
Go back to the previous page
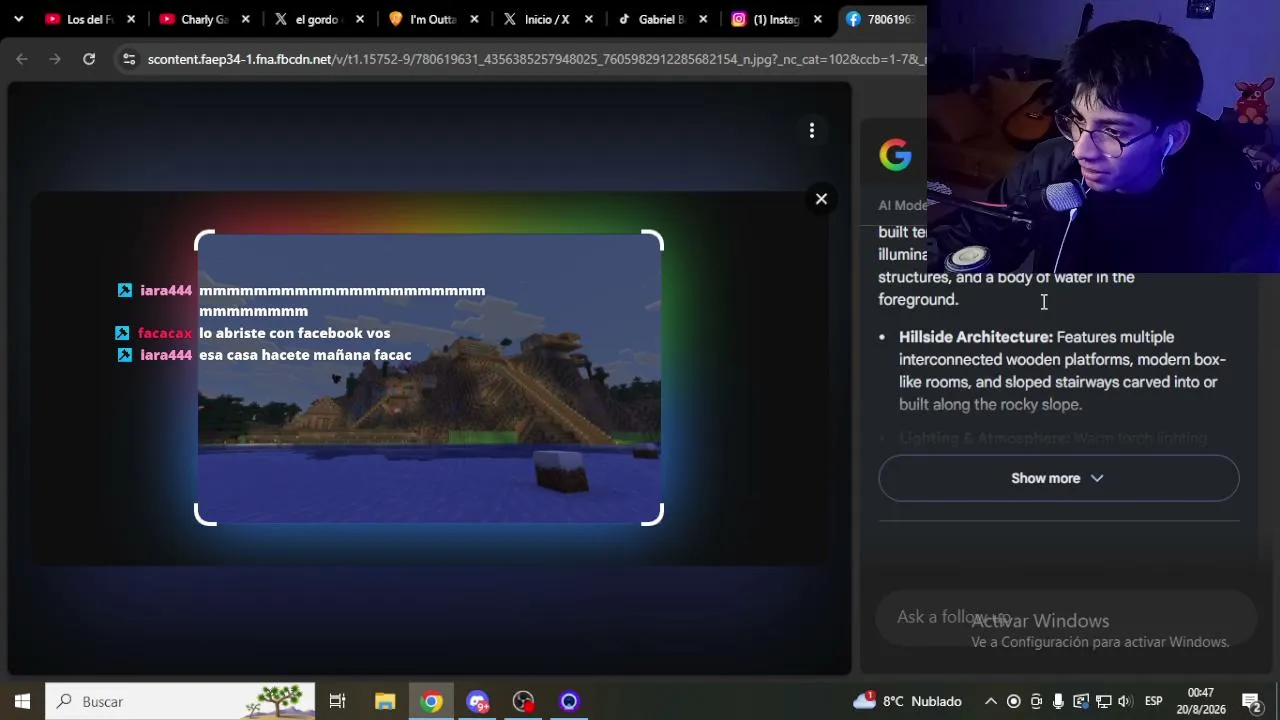click(x=22, y=59)
